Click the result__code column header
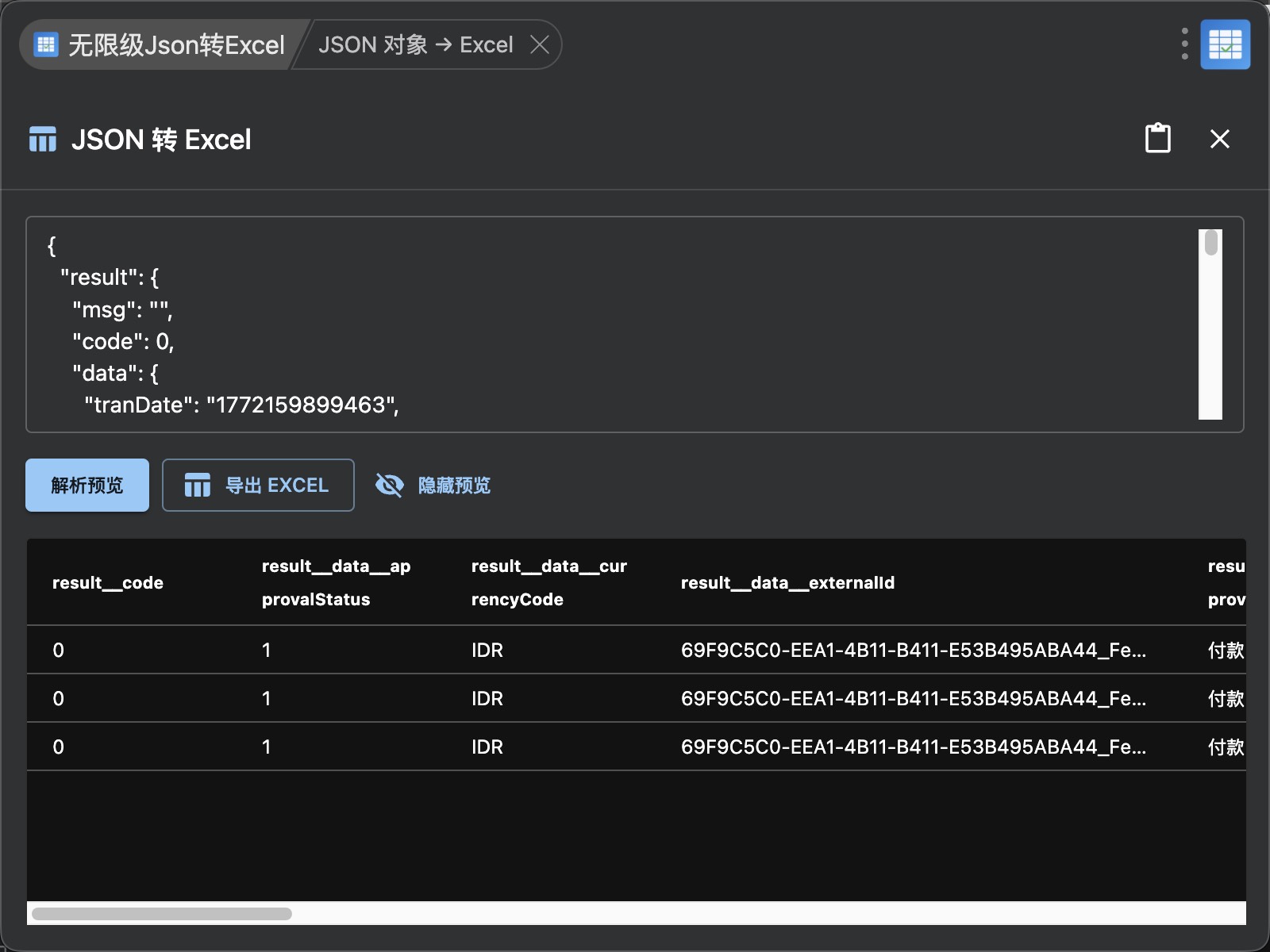 pos(108,583)
